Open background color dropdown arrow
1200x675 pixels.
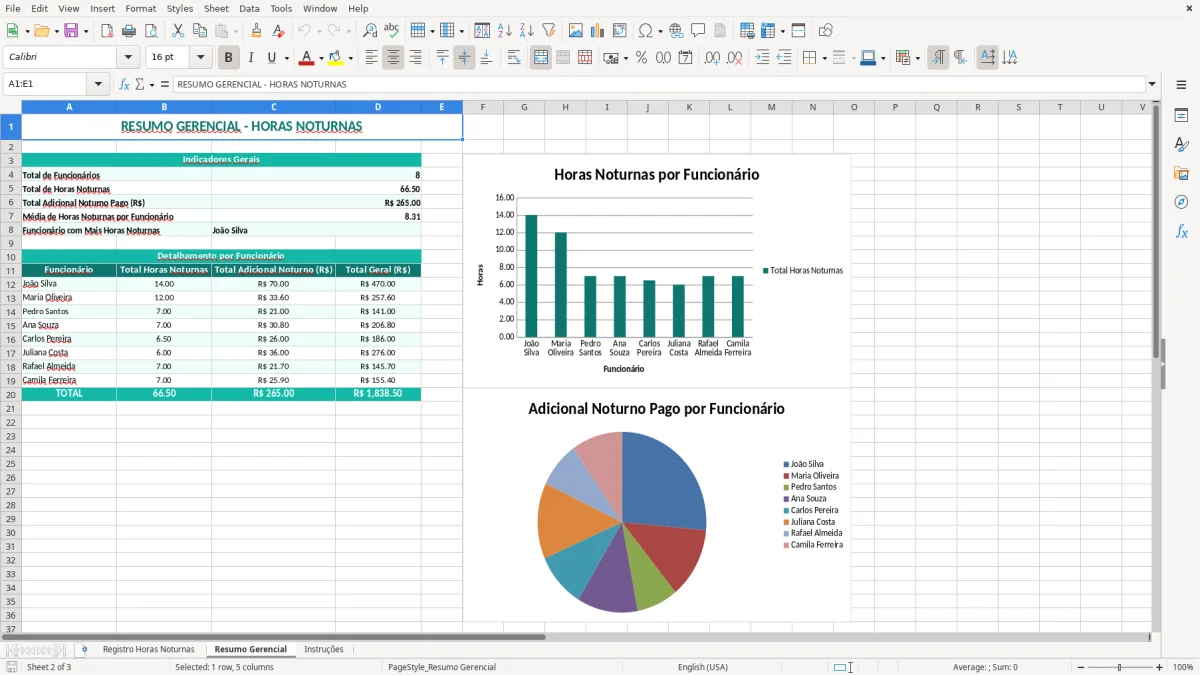(350, 58)
